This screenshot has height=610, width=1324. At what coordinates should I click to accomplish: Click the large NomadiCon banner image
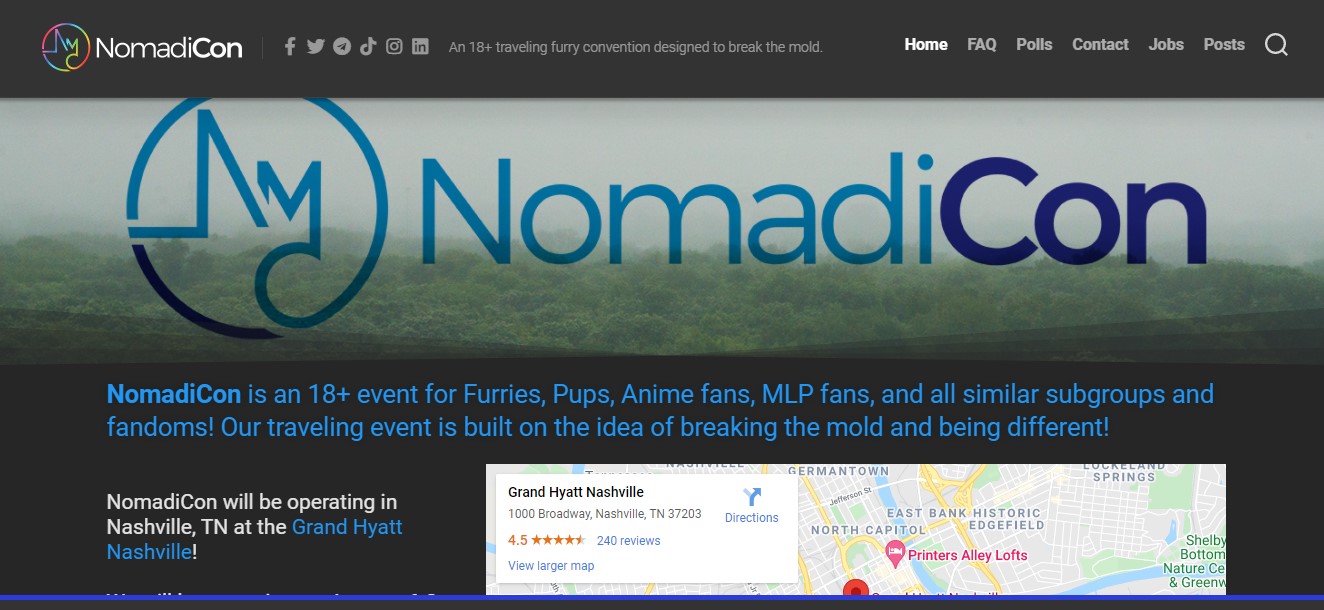pos(662,230)
